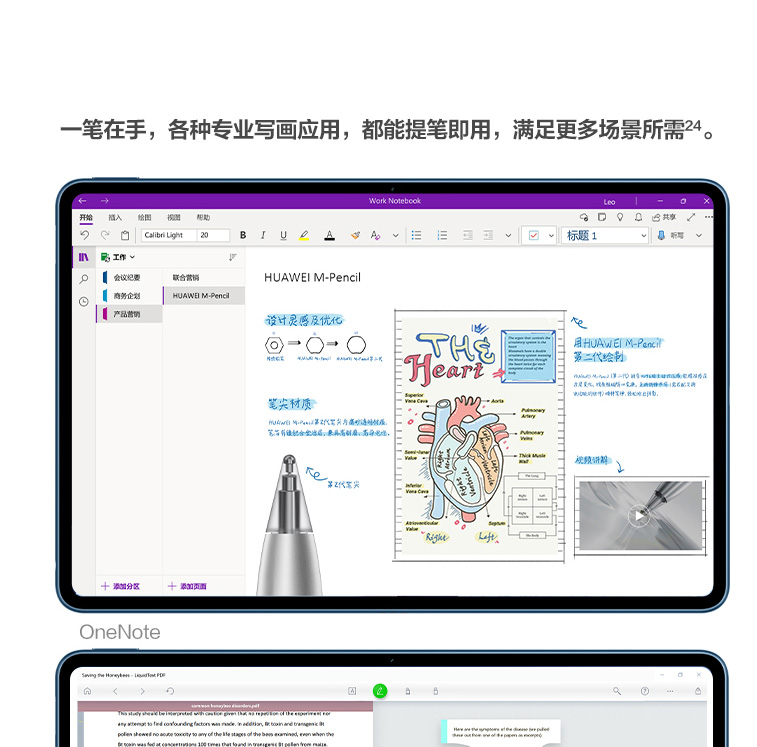The width and height of the screenshot is (757, 747).
Task: Switch to the 绘图 tab
Action: coord(144,217)
